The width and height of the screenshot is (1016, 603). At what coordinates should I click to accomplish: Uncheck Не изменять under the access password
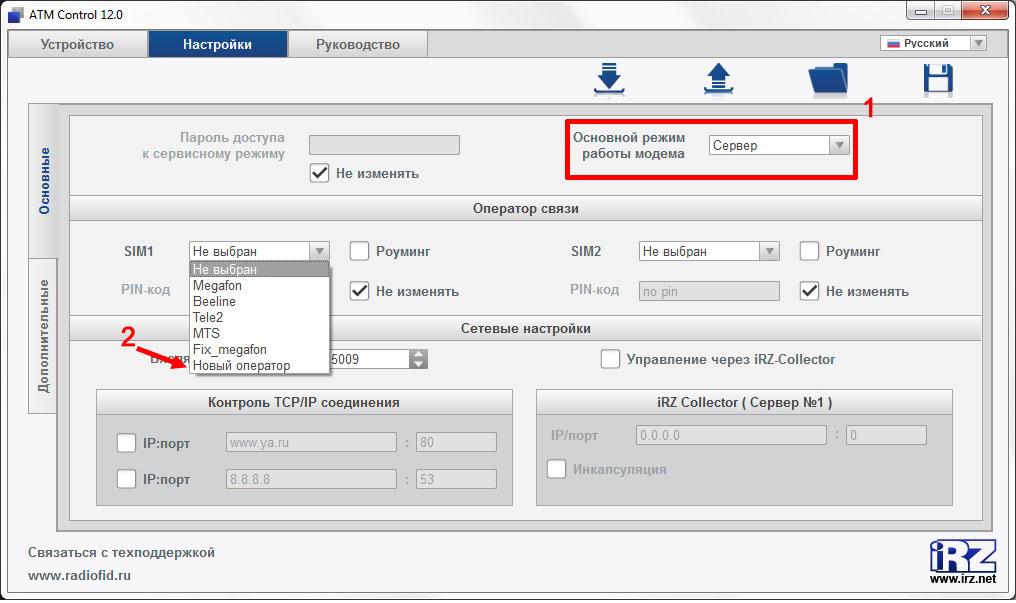pos(319,173)
